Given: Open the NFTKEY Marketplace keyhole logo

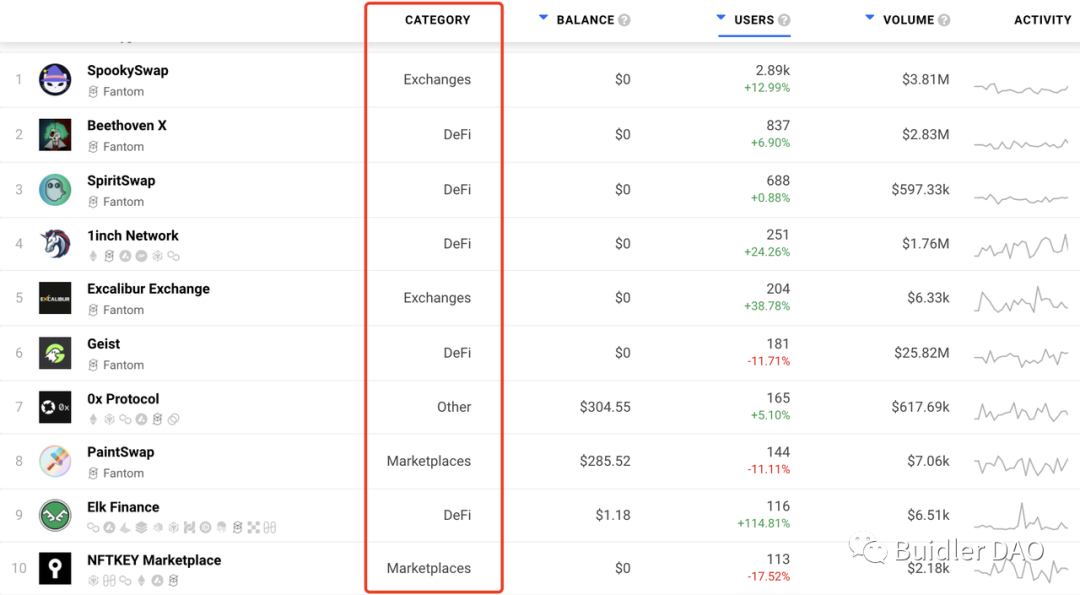Looking at the screenshot, I should pos(55,569).
